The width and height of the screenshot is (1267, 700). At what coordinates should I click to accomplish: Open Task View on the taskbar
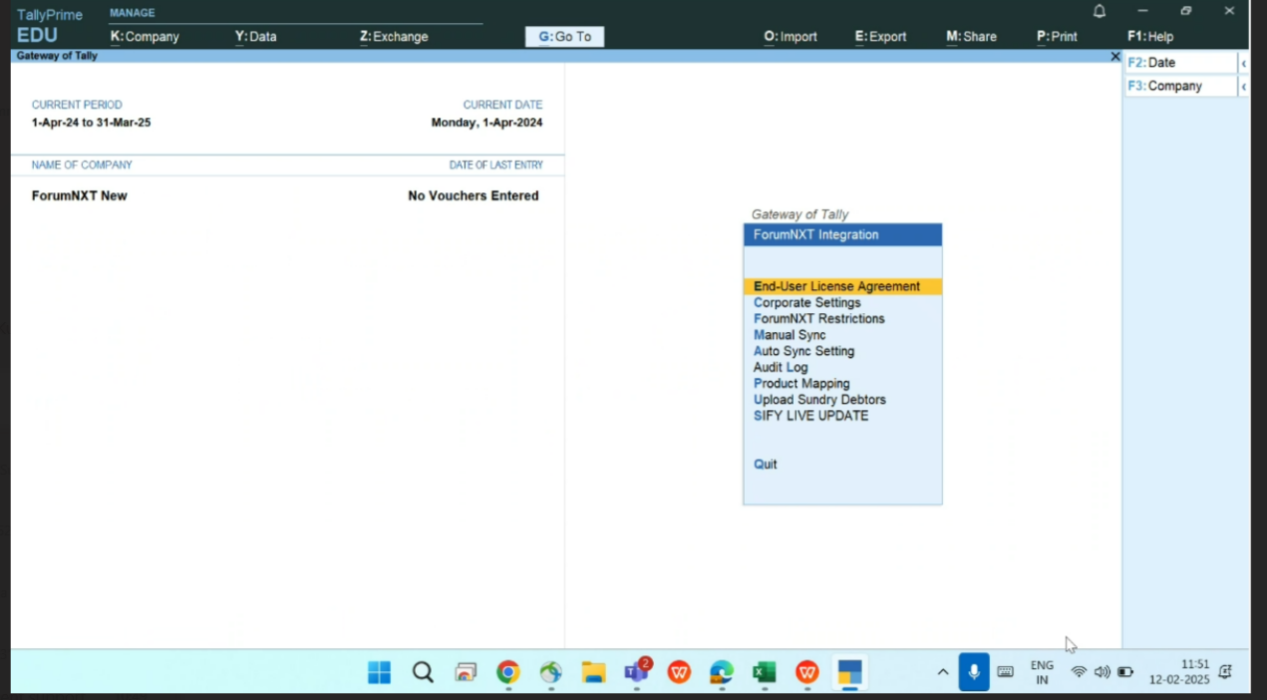466,673
